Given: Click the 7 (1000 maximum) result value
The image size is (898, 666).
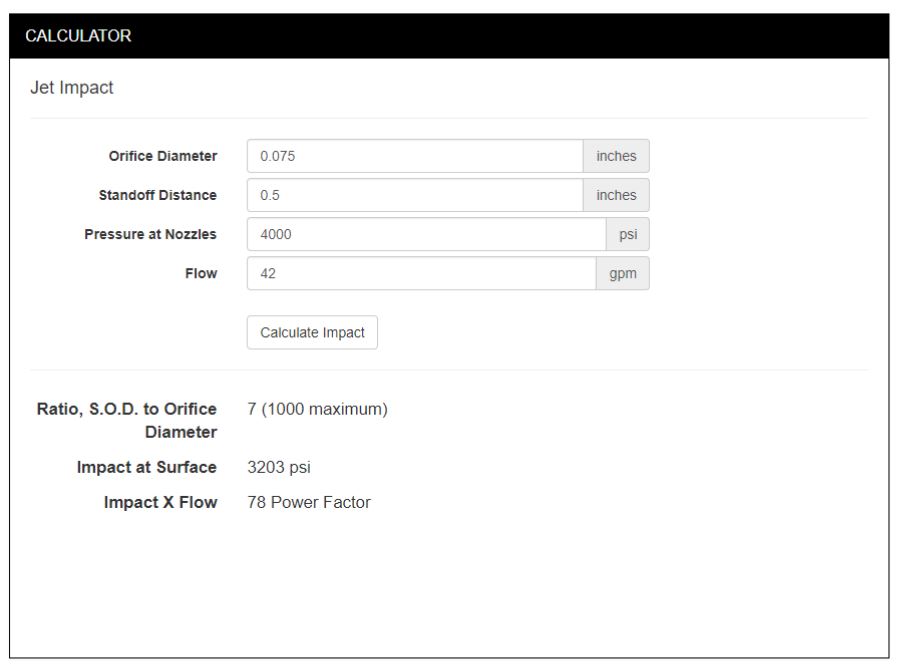Looking at the screenshot, I should [x=317, y=409].
